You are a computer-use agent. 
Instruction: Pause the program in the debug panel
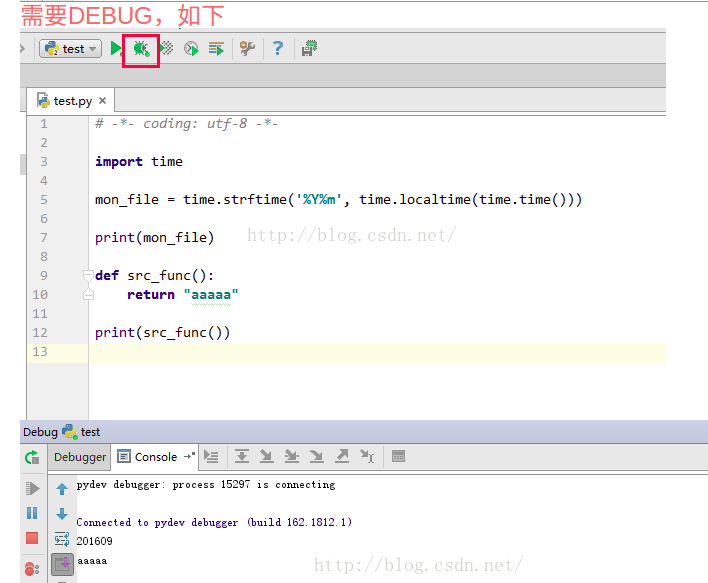pyautogui.click(x=32, y=513)
